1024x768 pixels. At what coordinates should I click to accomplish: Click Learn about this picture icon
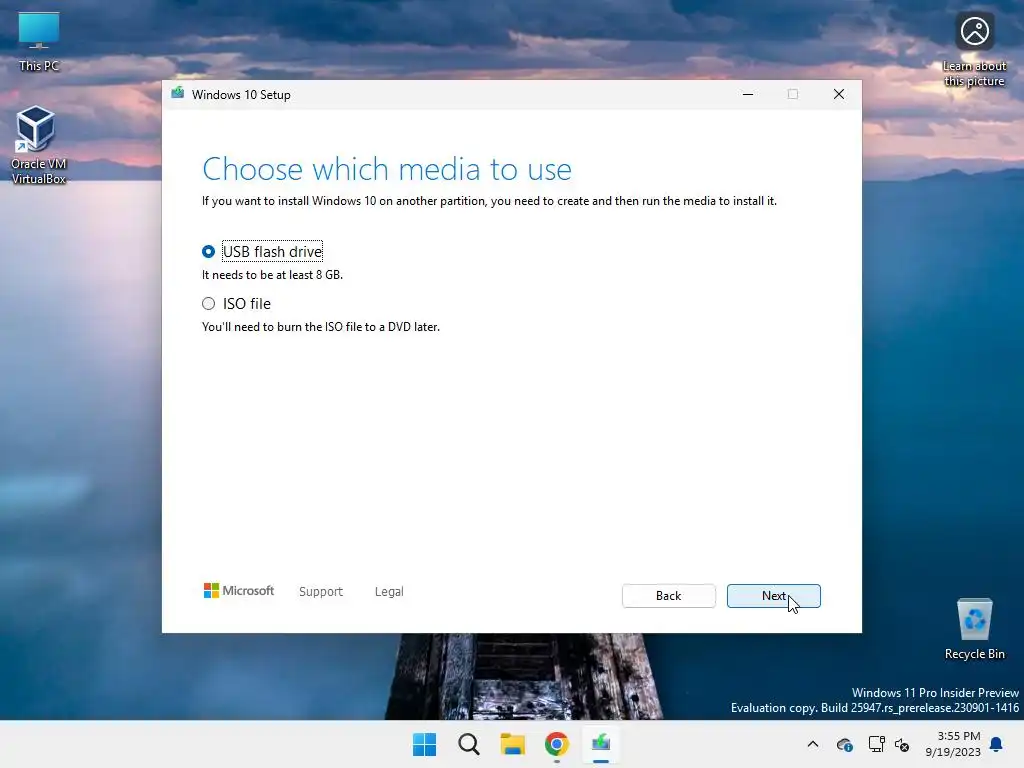[974, 50]
